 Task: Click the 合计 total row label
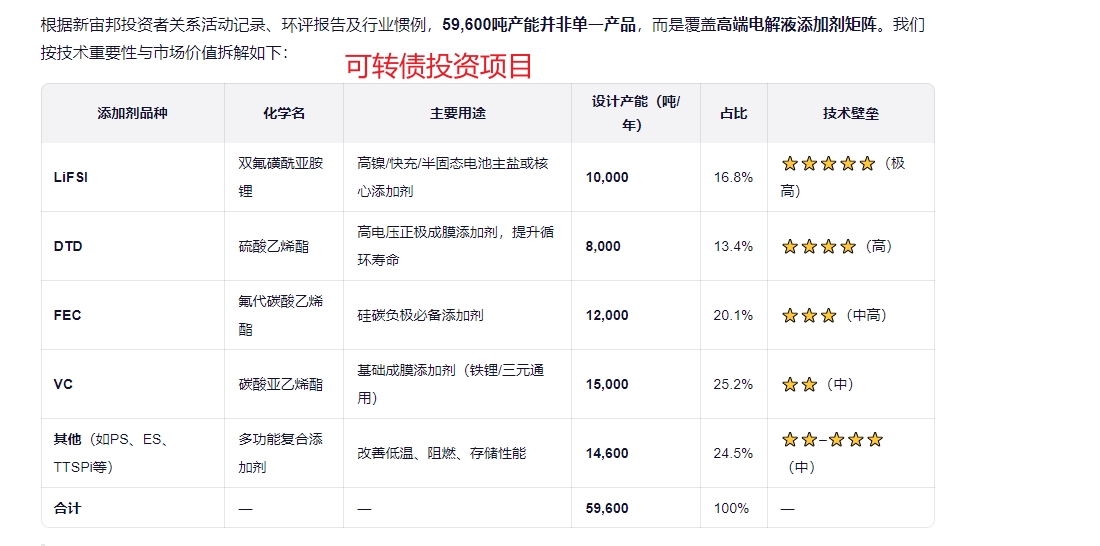pos(67,508)
